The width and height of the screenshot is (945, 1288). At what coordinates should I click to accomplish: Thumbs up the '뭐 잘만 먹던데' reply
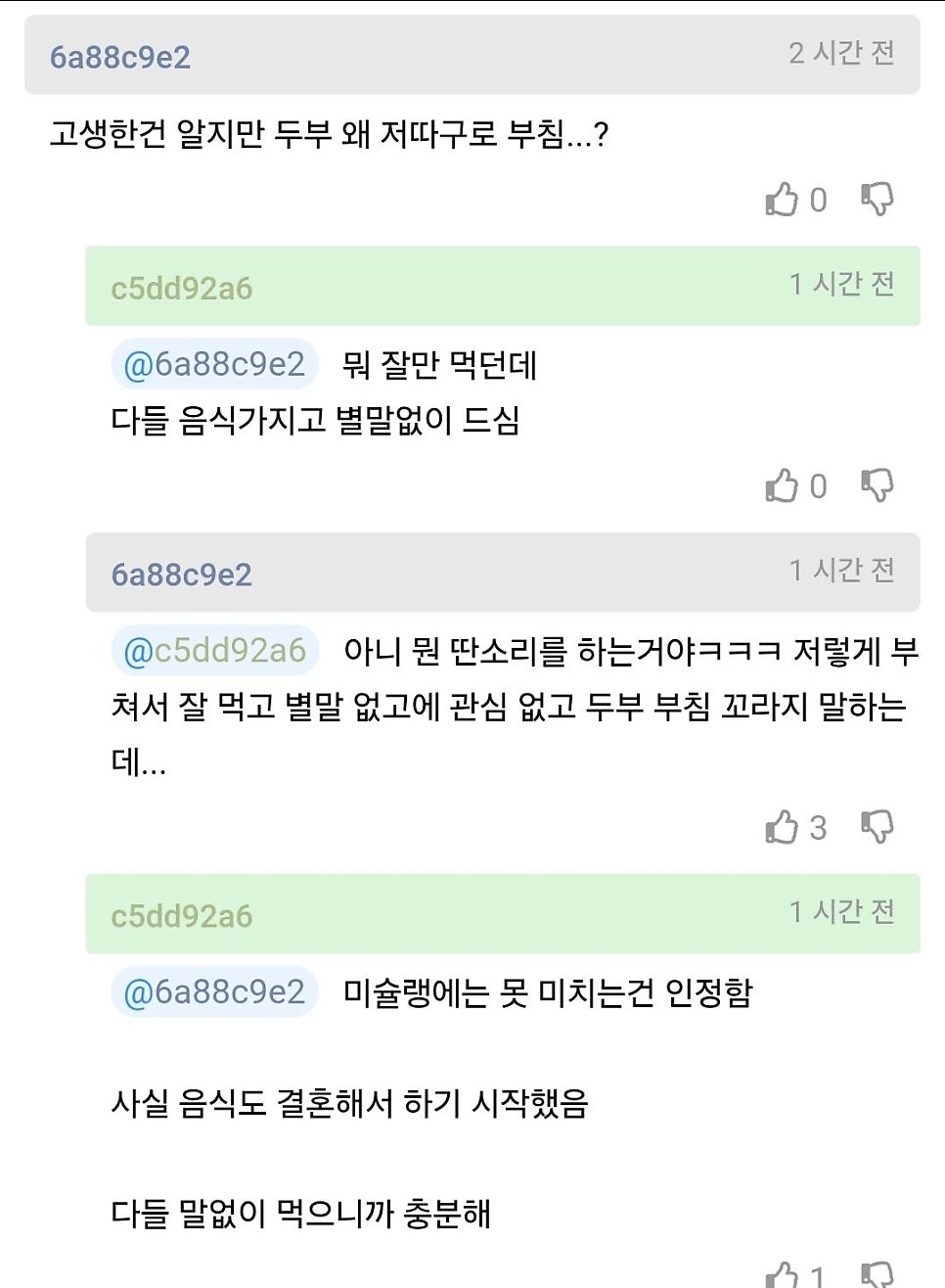point(782,485)
